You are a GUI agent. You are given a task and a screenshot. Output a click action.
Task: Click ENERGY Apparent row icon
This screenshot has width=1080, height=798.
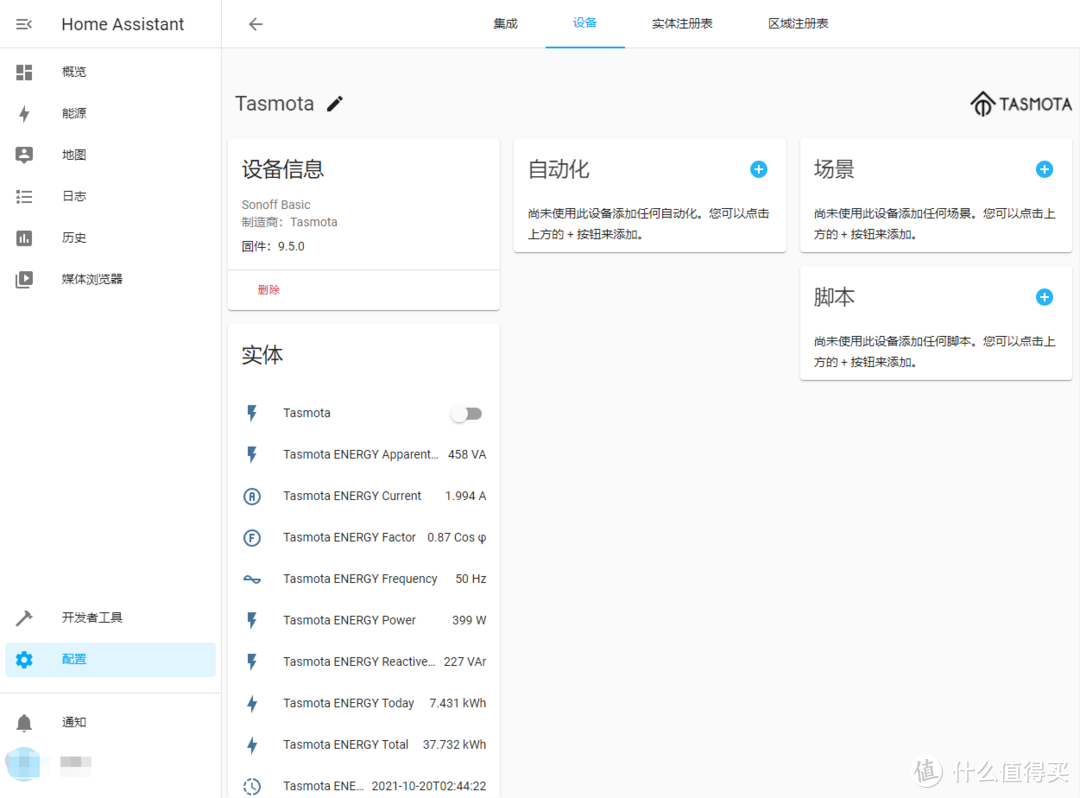(252, 454)
